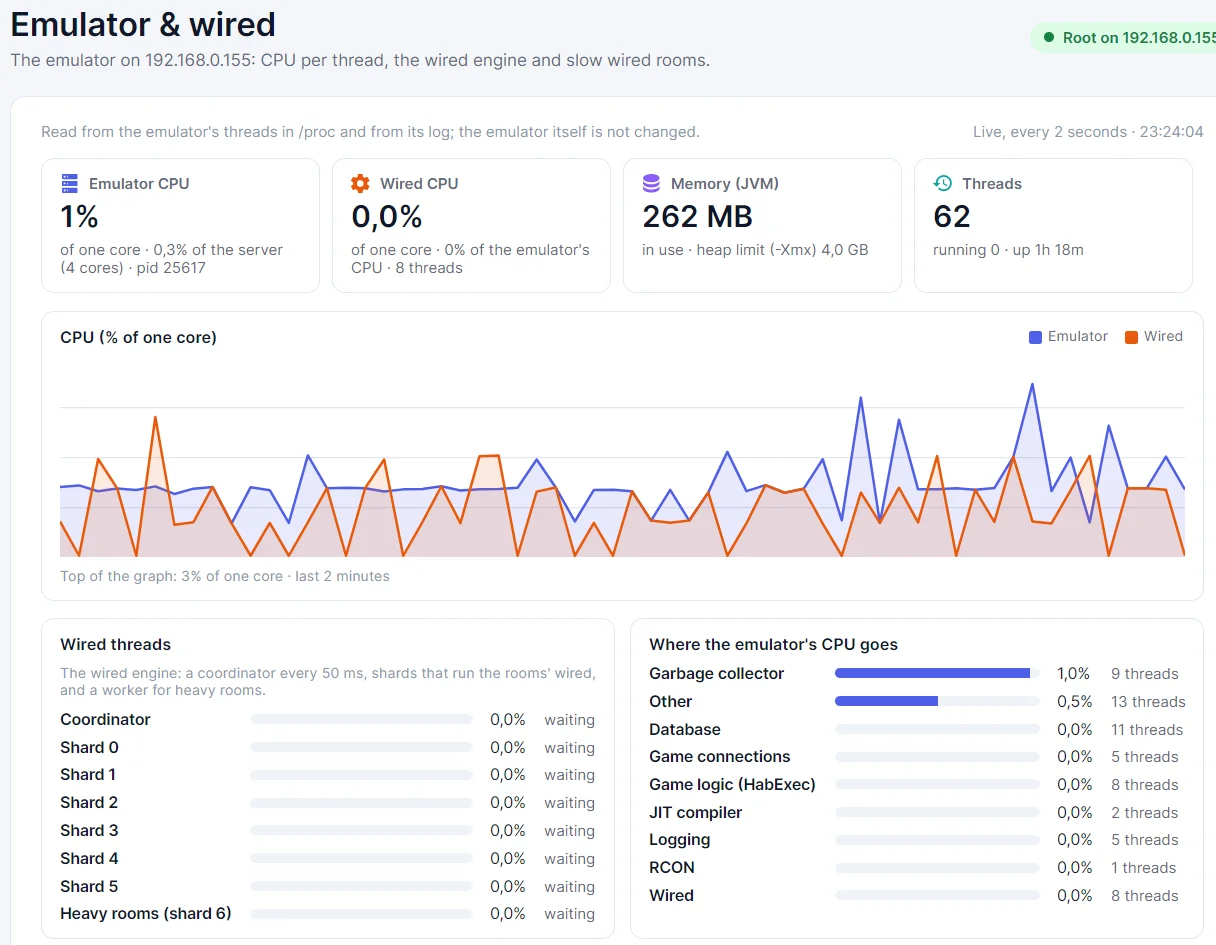Select the RCON row label
Image resolution: width=1216 pixels, height=945 pixels.
click(672, 868)
